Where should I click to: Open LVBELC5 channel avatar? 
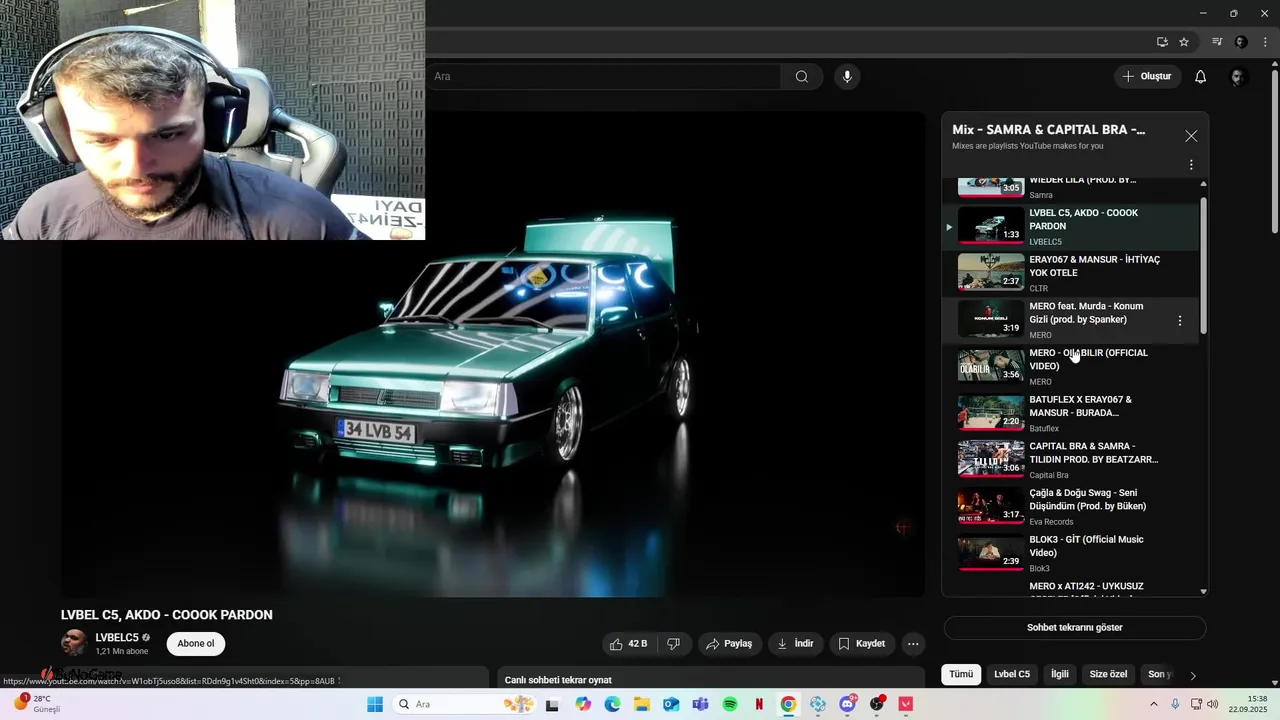coord(75,643)
